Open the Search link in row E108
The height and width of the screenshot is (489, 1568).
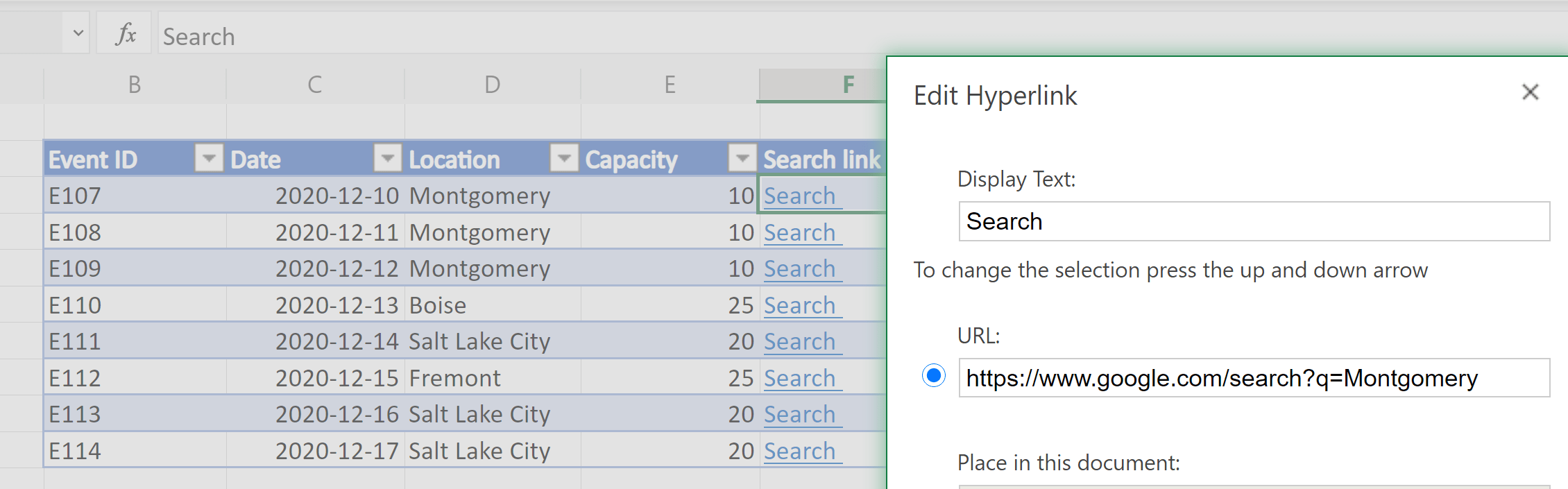[x=800, y=232]
